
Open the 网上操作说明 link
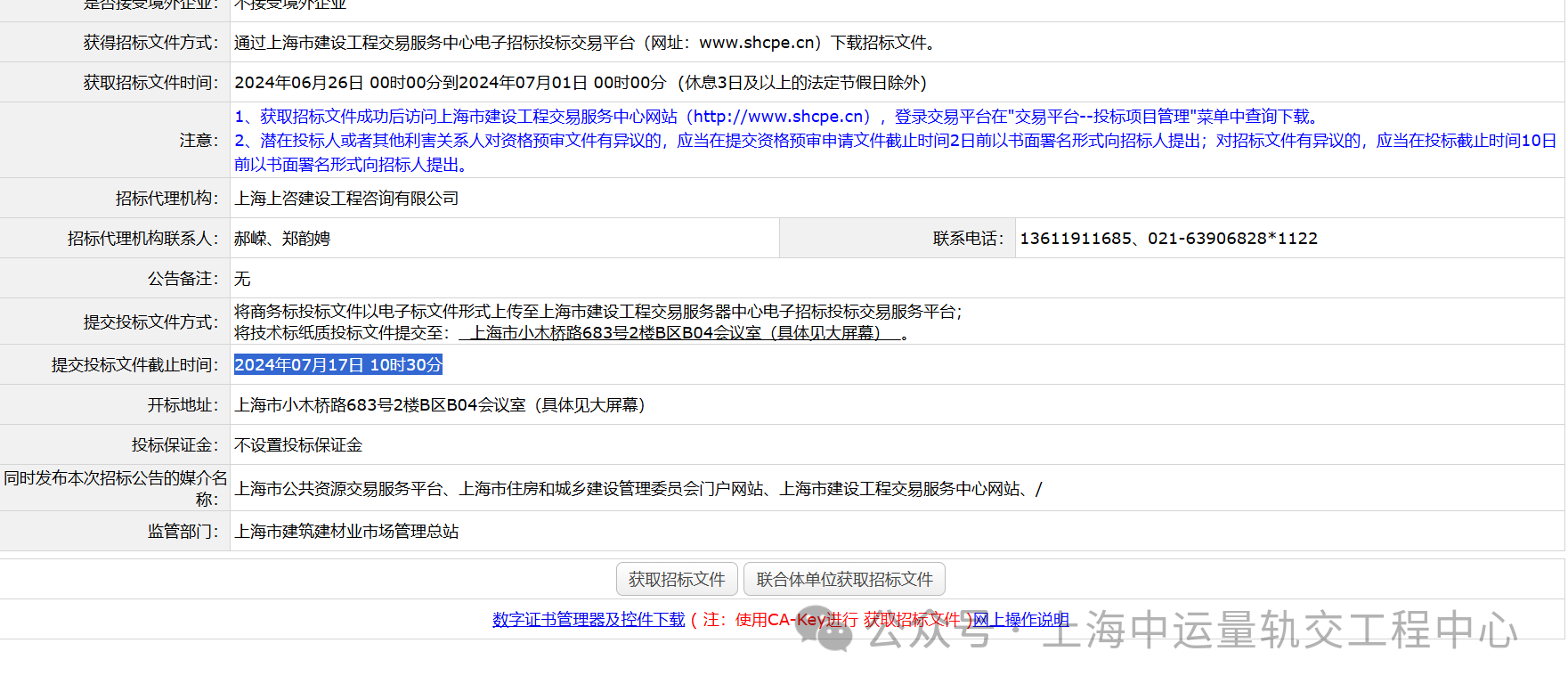tap(1020, 619)
